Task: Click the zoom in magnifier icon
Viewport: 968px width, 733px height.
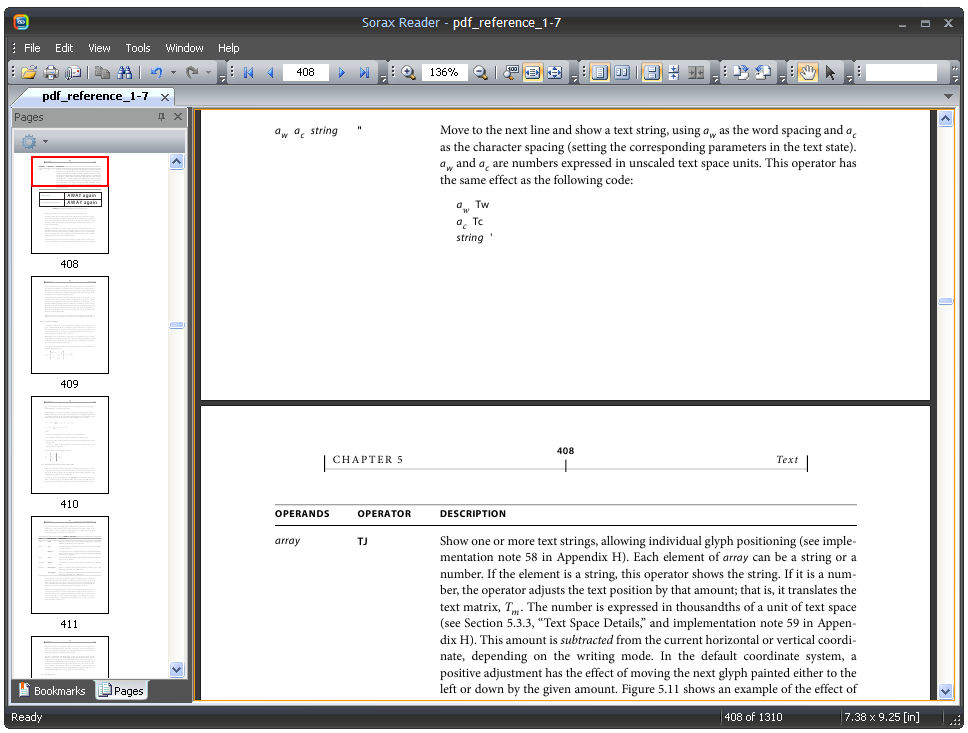Action: pos(408,73)
